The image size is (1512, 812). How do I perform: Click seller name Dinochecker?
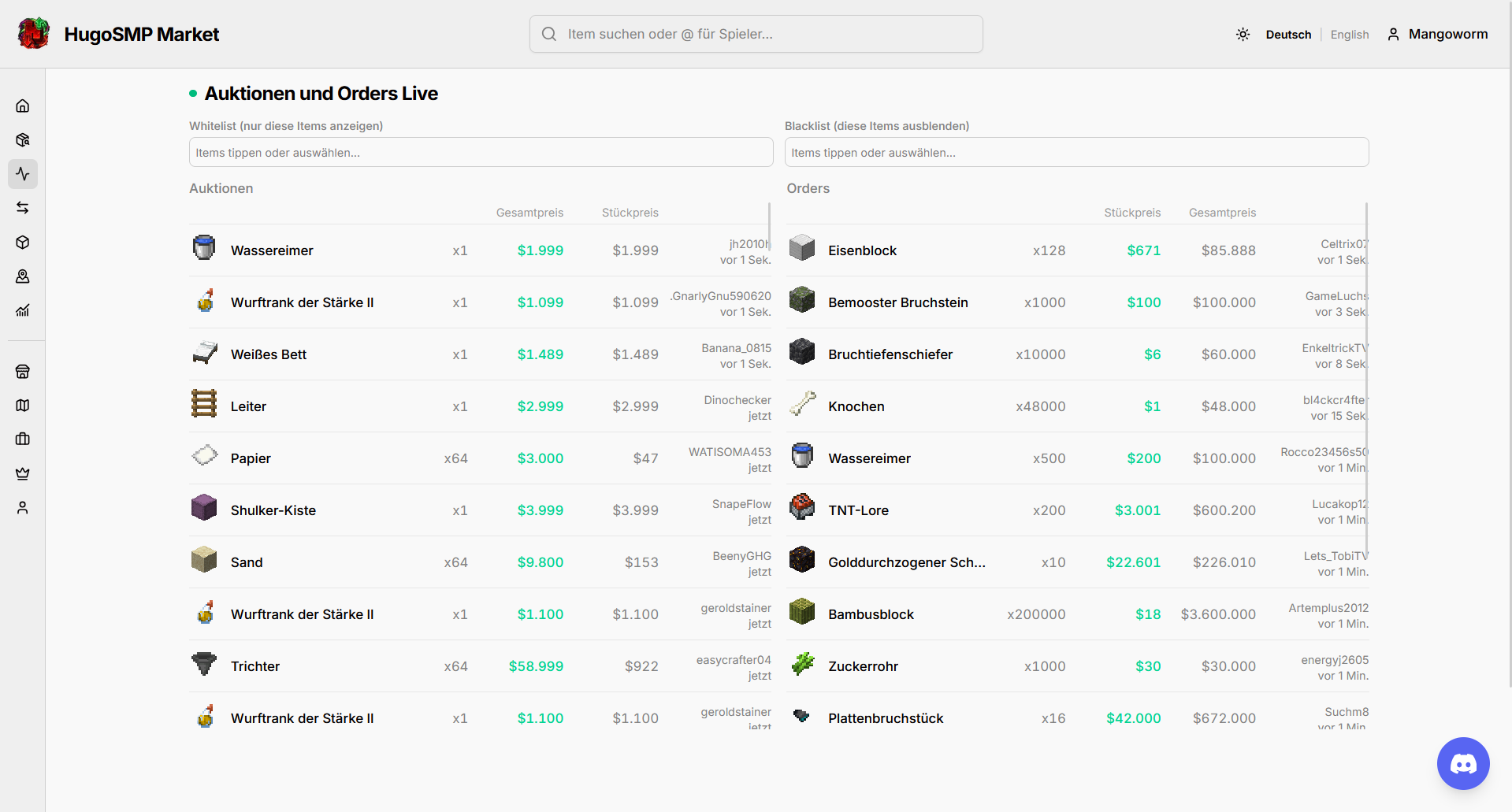tap(737, 400)
